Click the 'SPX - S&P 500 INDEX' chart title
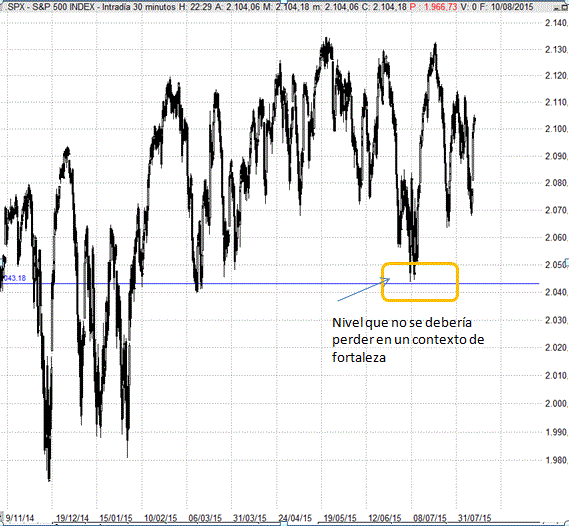The image size is (569, 526). pos(52,6)
